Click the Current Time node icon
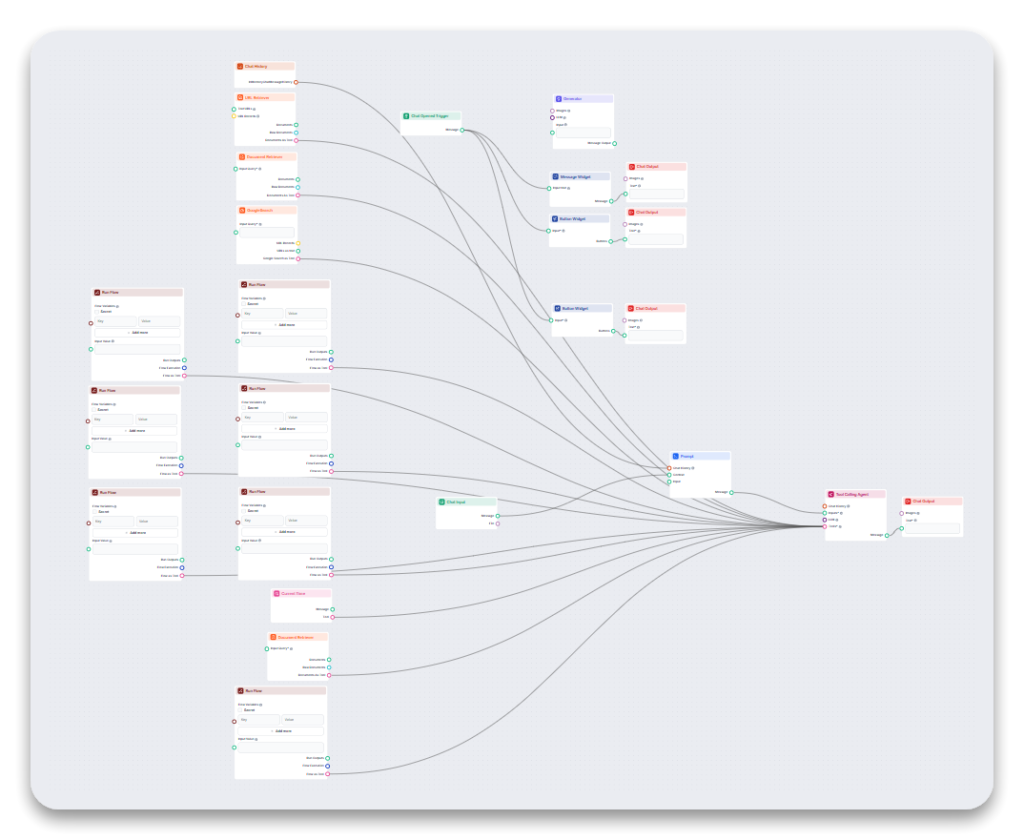1024x840 pixels. coord(276,593)
